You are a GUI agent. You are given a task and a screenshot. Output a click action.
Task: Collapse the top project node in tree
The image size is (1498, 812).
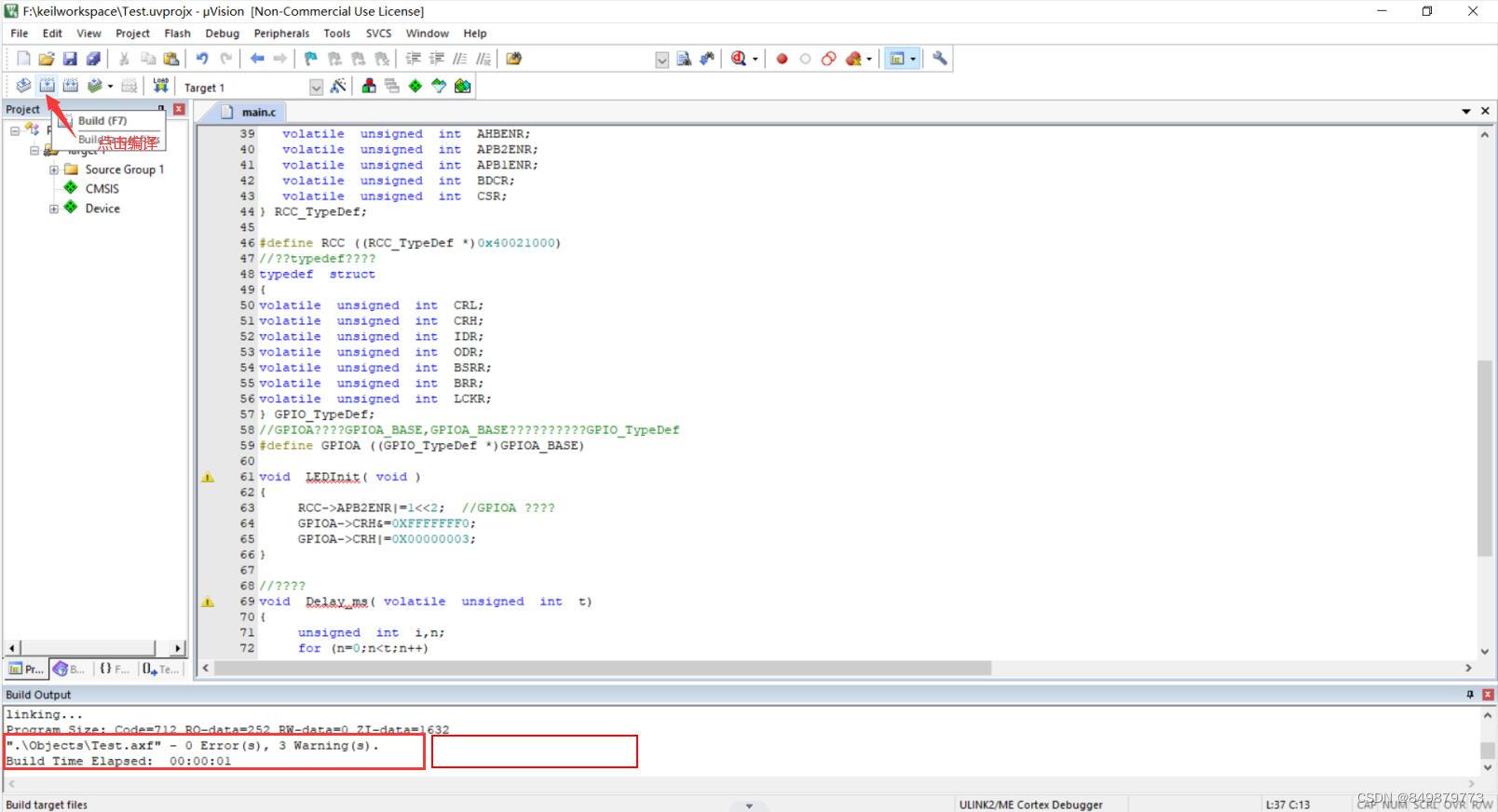[14, 130]
